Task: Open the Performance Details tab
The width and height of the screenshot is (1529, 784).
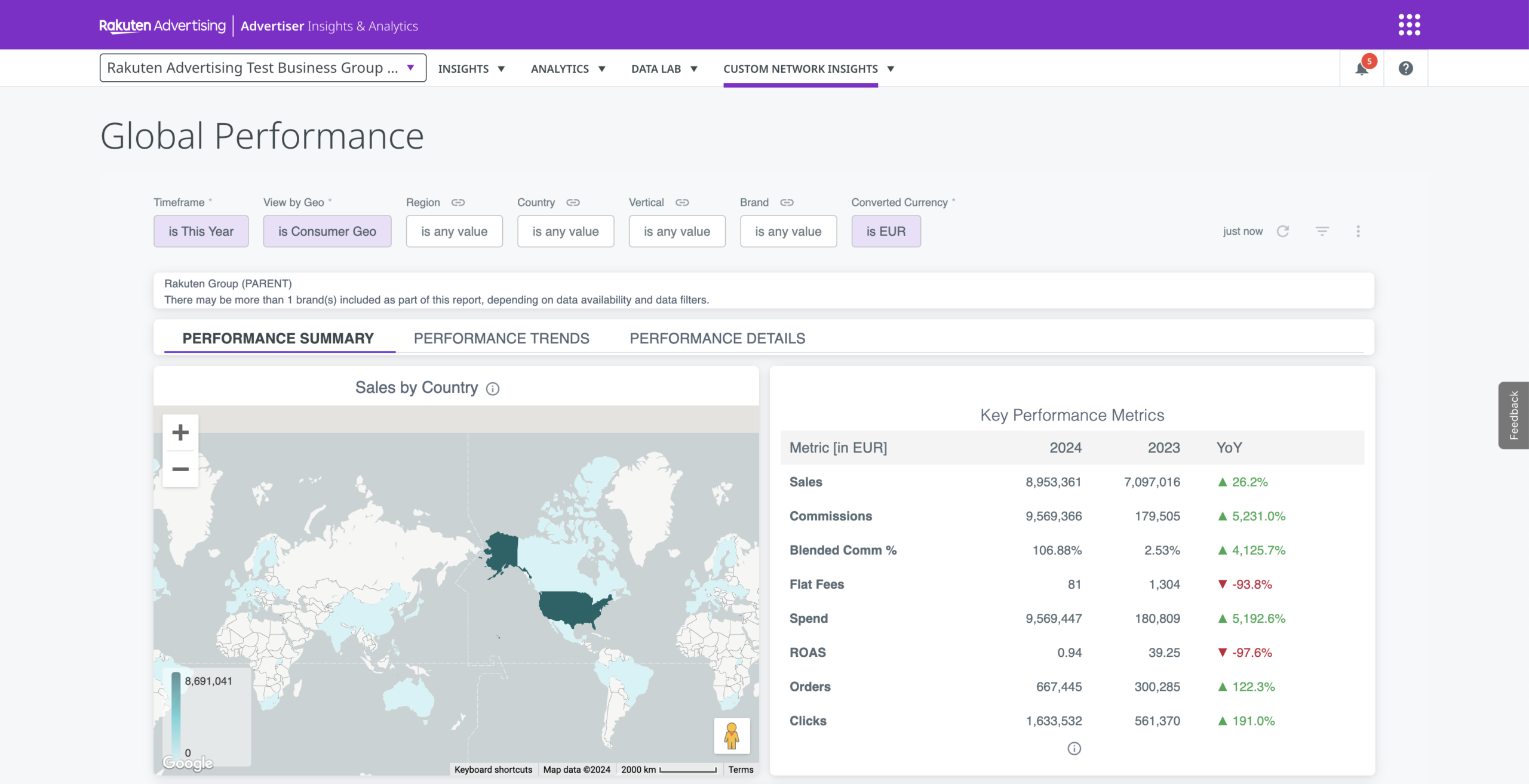Action: click(717, 339)
